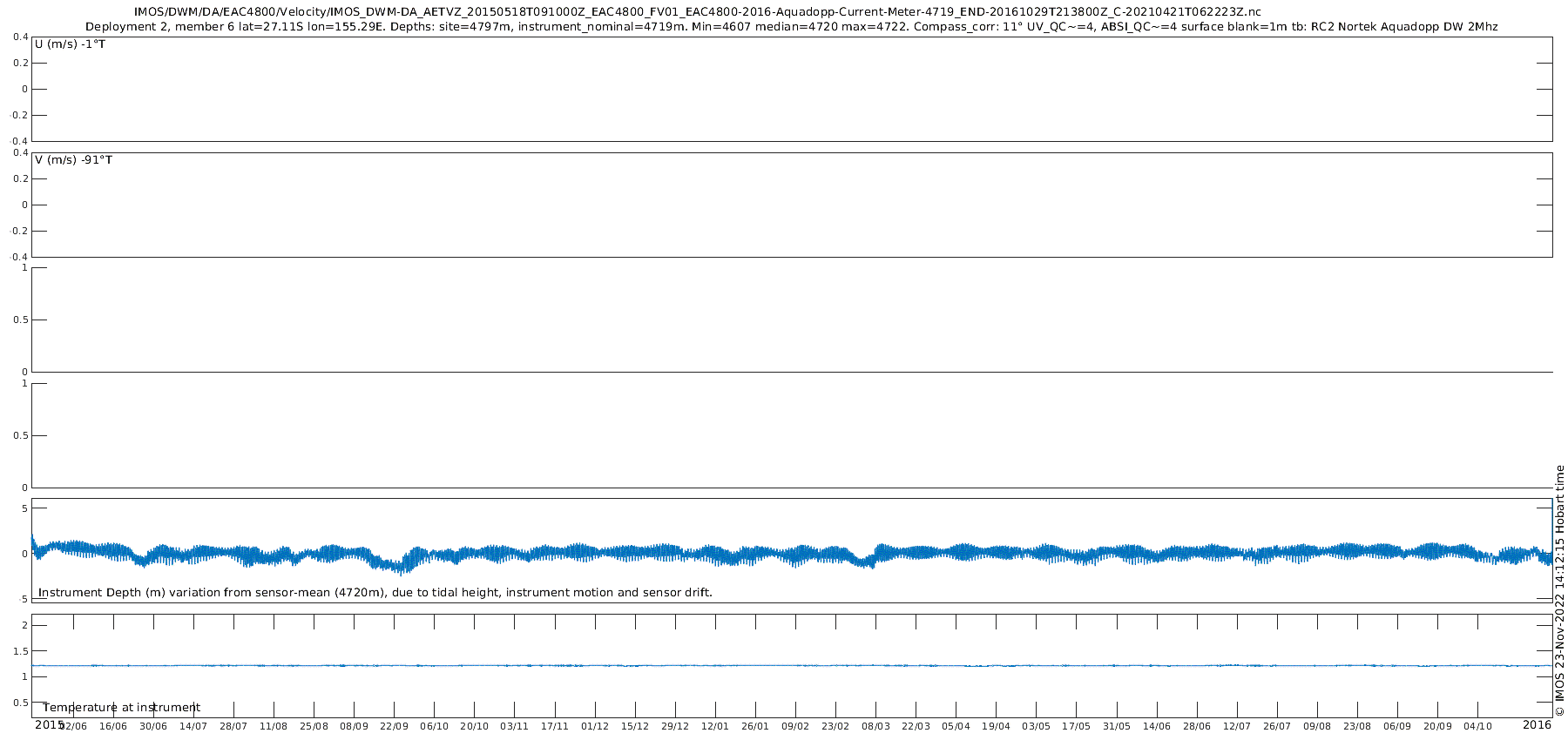Click the '08/03' date tick label
Image resolution: width=1568 pixels, height=740 pixels.
coord(875,726)
